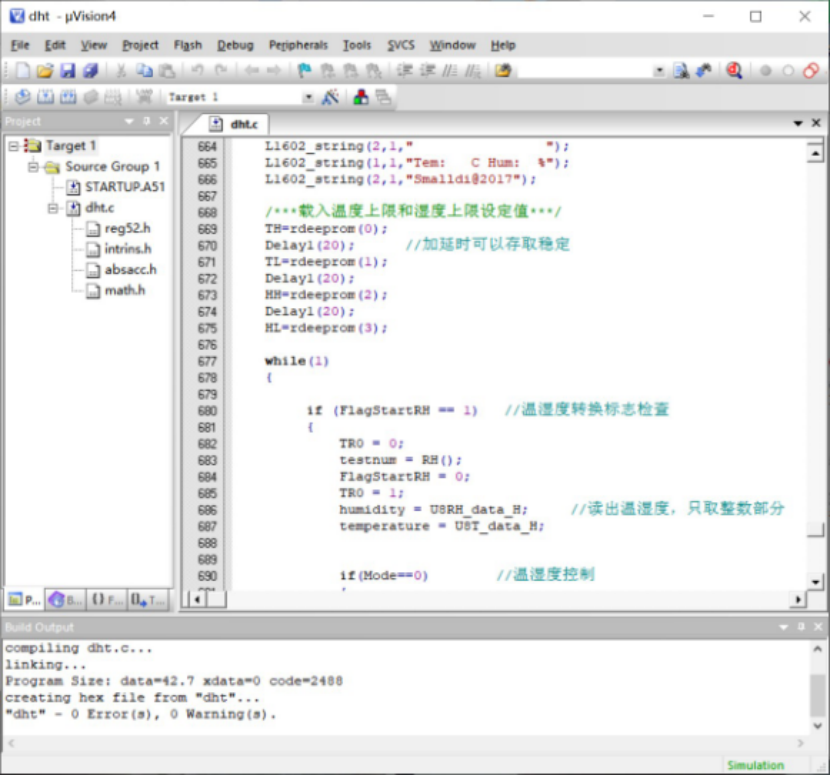Click the Translate current file icon

tap(22, 97)
